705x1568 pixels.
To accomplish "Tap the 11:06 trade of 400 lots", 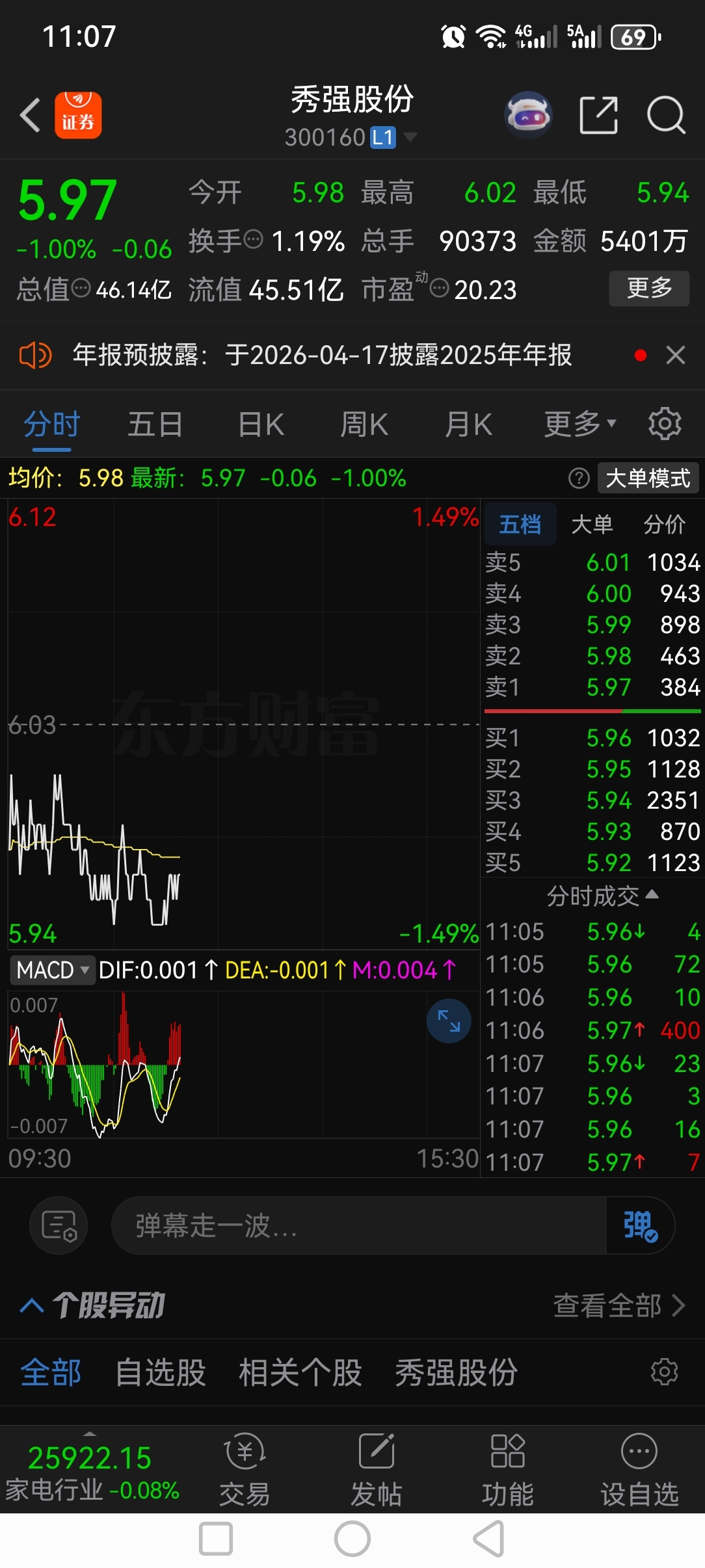I will click(593, 1030).
